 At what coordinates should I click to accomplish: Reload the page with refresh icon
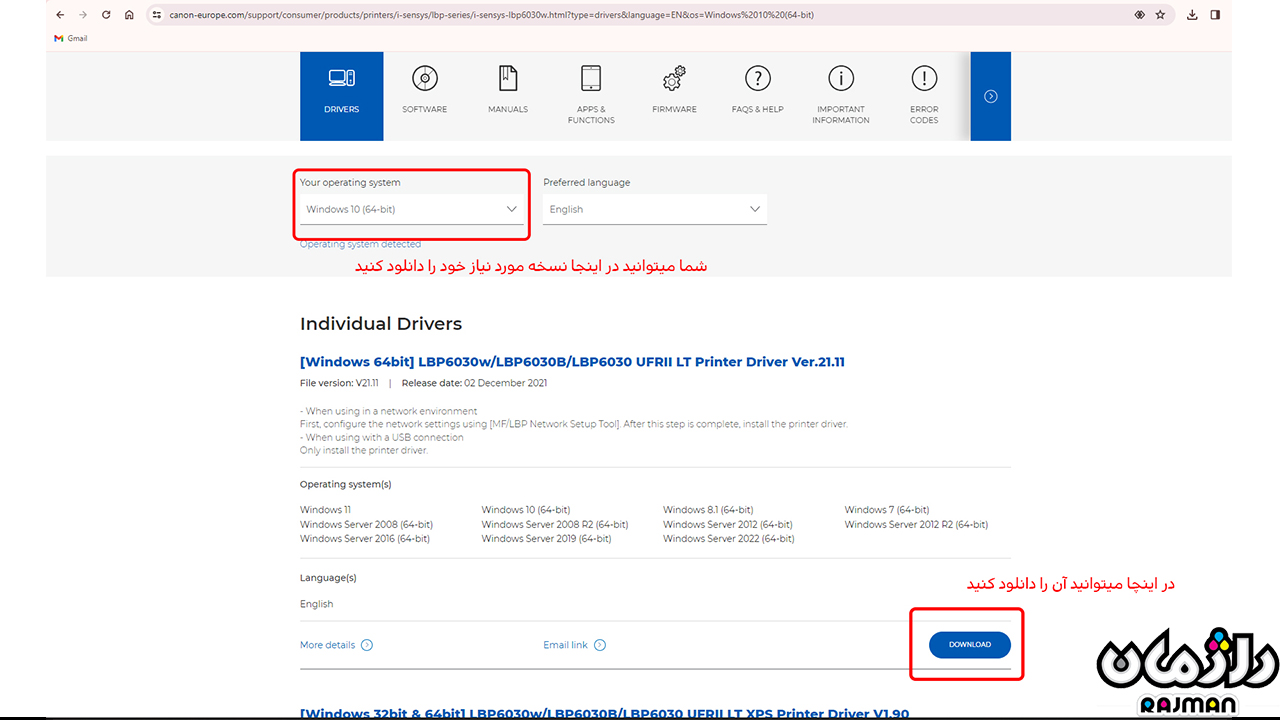click(106, 15)
